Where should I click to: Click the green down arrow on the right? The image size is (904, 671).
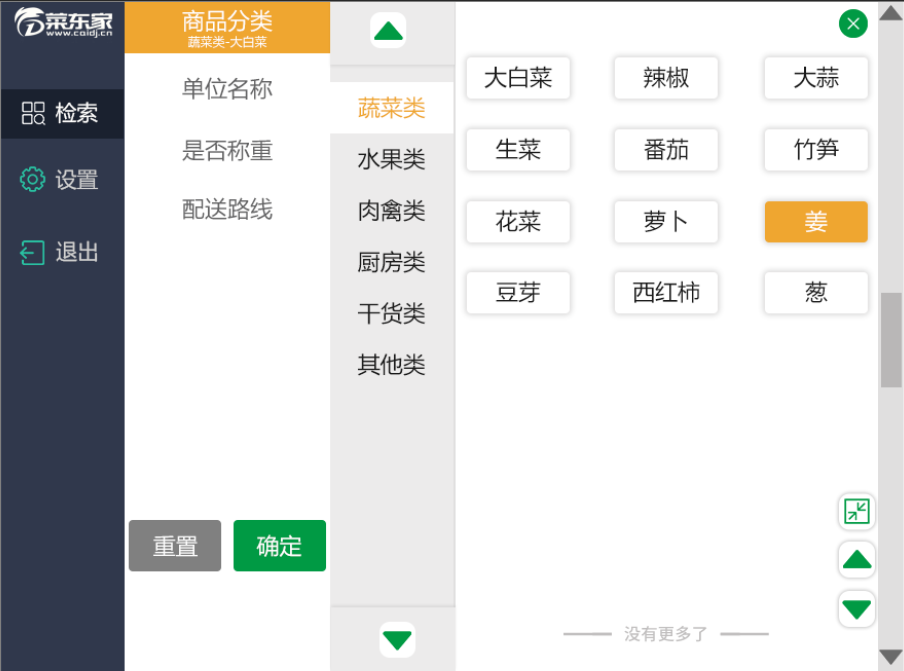point(856,608)
